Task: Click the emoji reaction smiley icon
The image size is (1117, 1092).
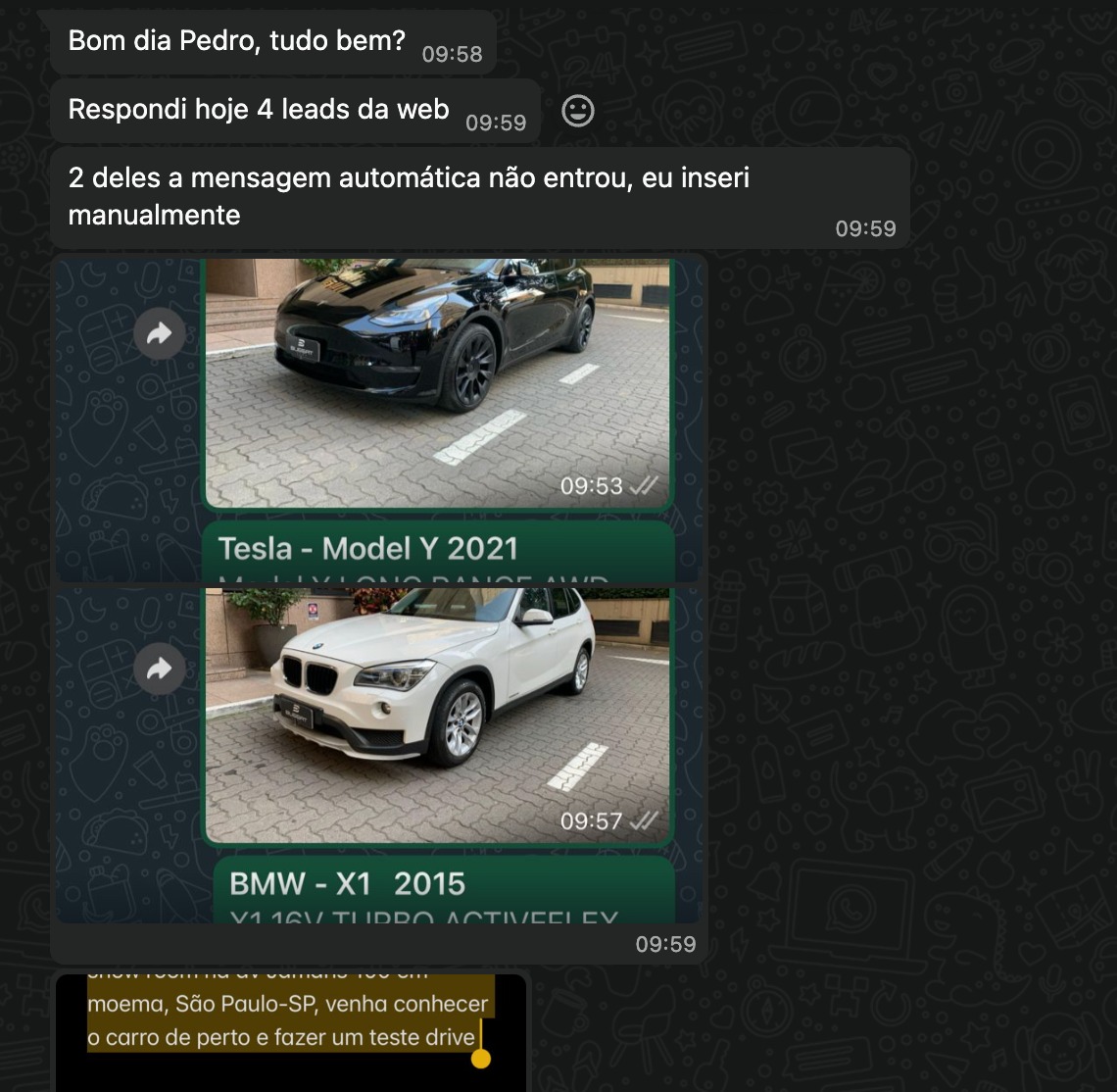Action: 578,111
